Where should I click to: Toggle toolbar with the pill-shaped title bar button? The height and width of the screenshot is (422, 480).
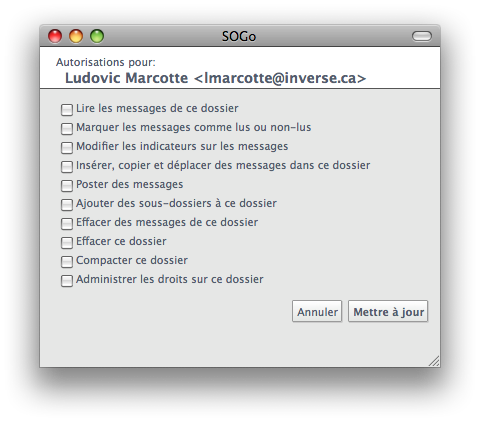tap(422, 36)
